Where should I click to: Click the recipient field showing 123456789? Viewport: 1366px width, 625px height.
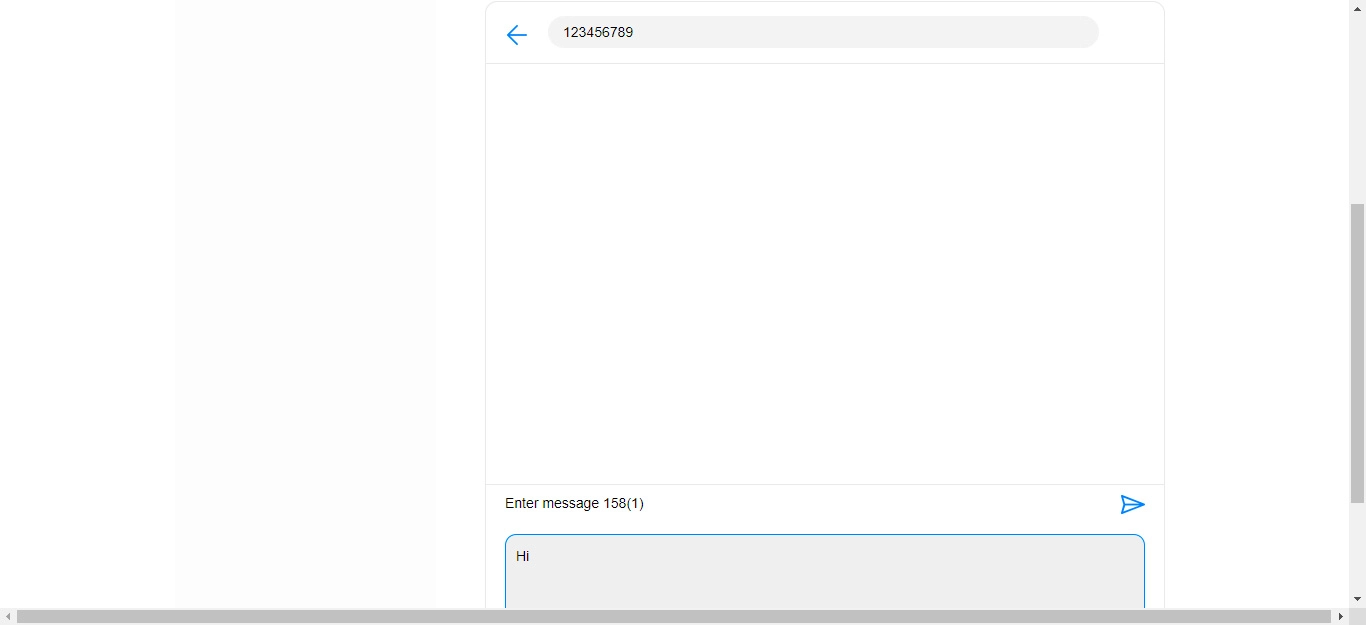(823, 31)
